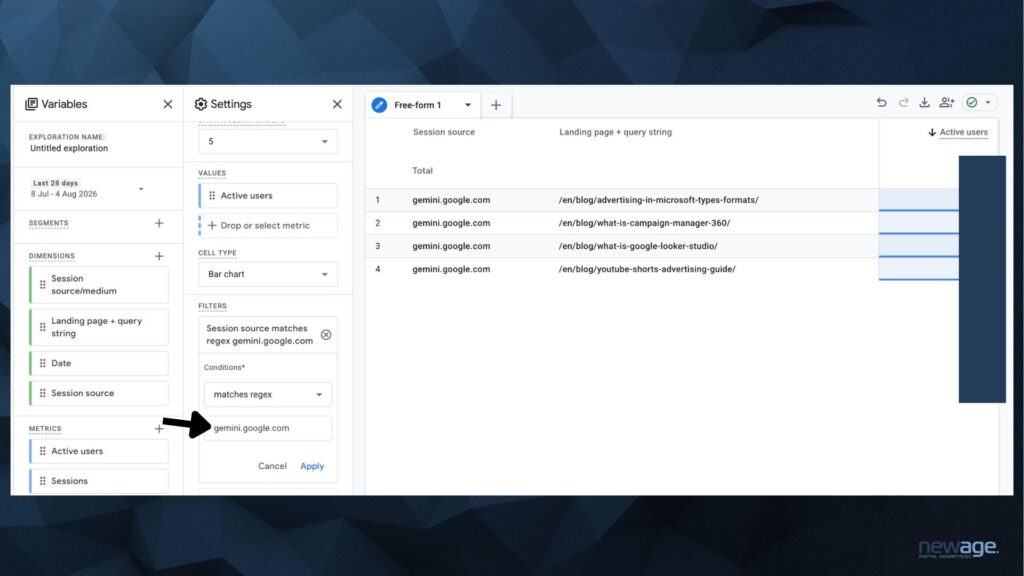The image size is (1024, 576).
Task: Open the date range dropdown
Action: [141, 189]
